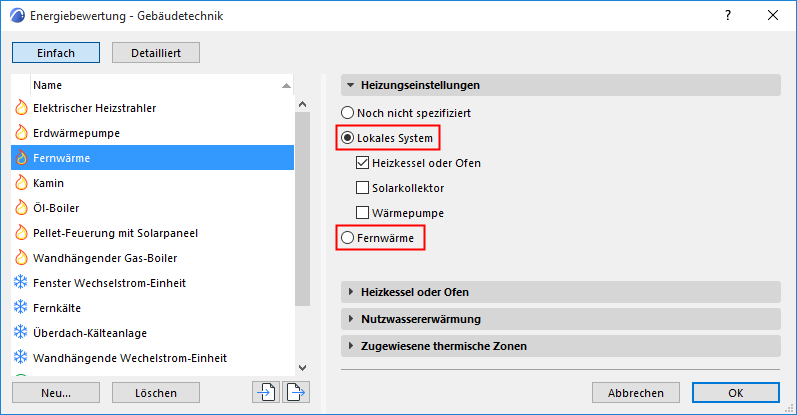Switch to the Einfach view
This screenshot has width=797, height=415.
click(57, 53)
